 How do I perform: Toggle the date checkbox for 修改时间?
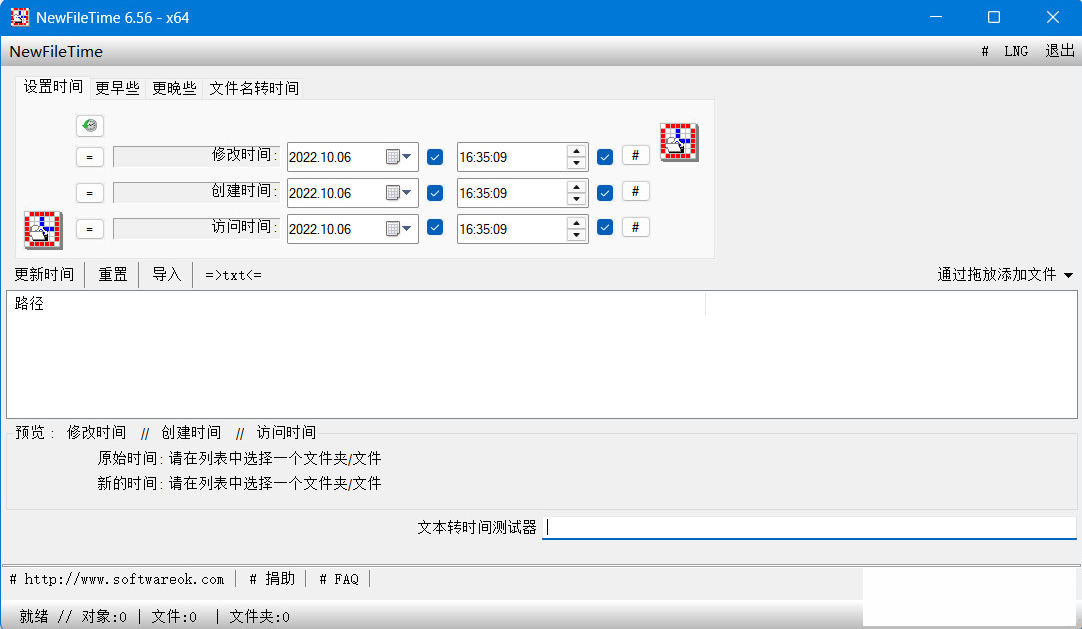(435, 157)
